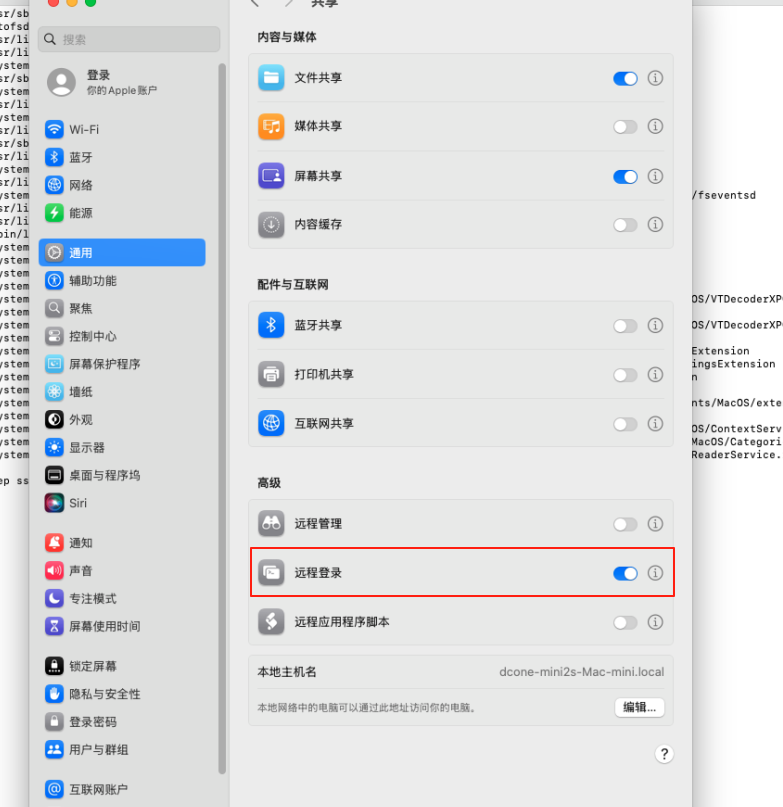Screen dimensions: 783x807
Task: Click the 互联网共享 globe icon
Action: (x=271, y=424)
